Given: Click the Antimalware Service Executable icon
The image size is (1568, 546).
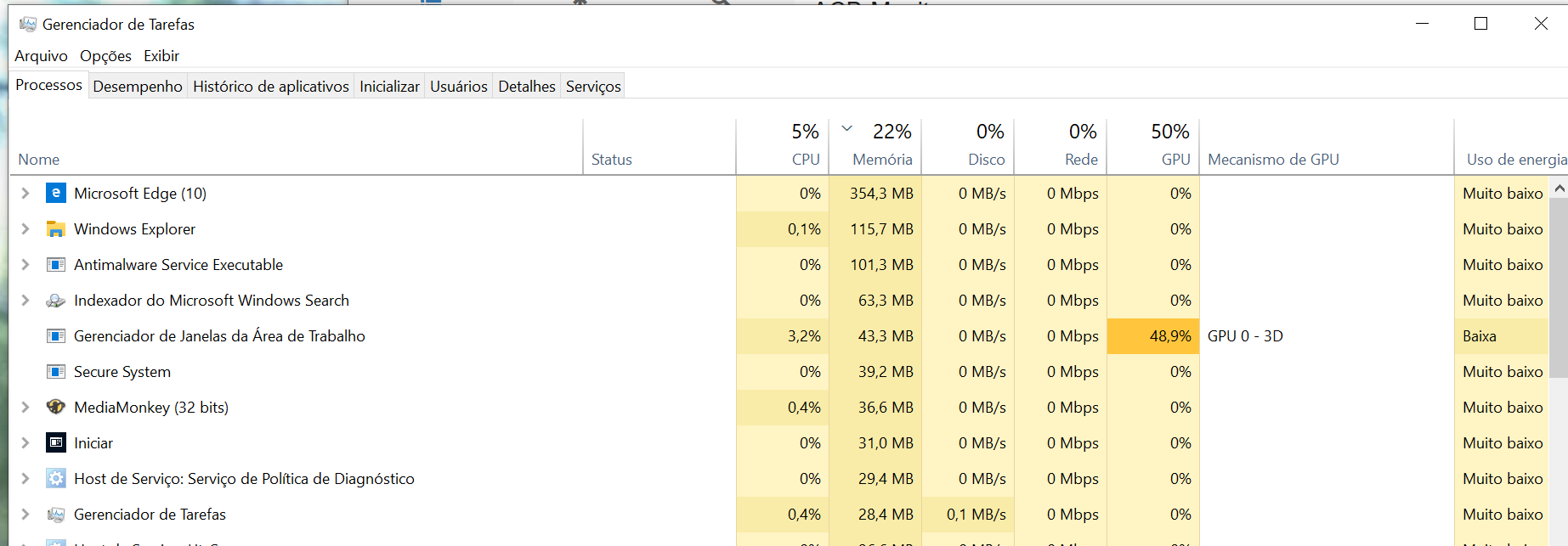Looking at the screenshot, I should (56, 265).
